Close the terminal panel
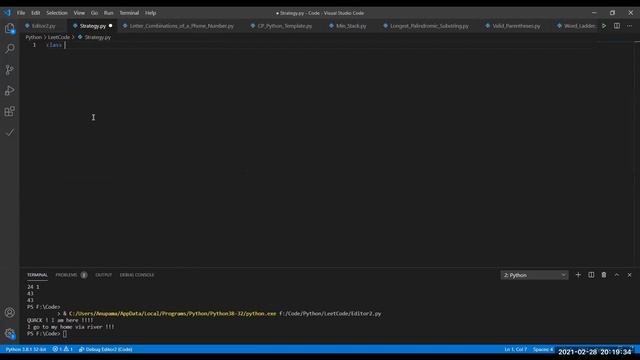Image resolution: width=640 pixels, height=360 pixels. [x=629, y=275]
